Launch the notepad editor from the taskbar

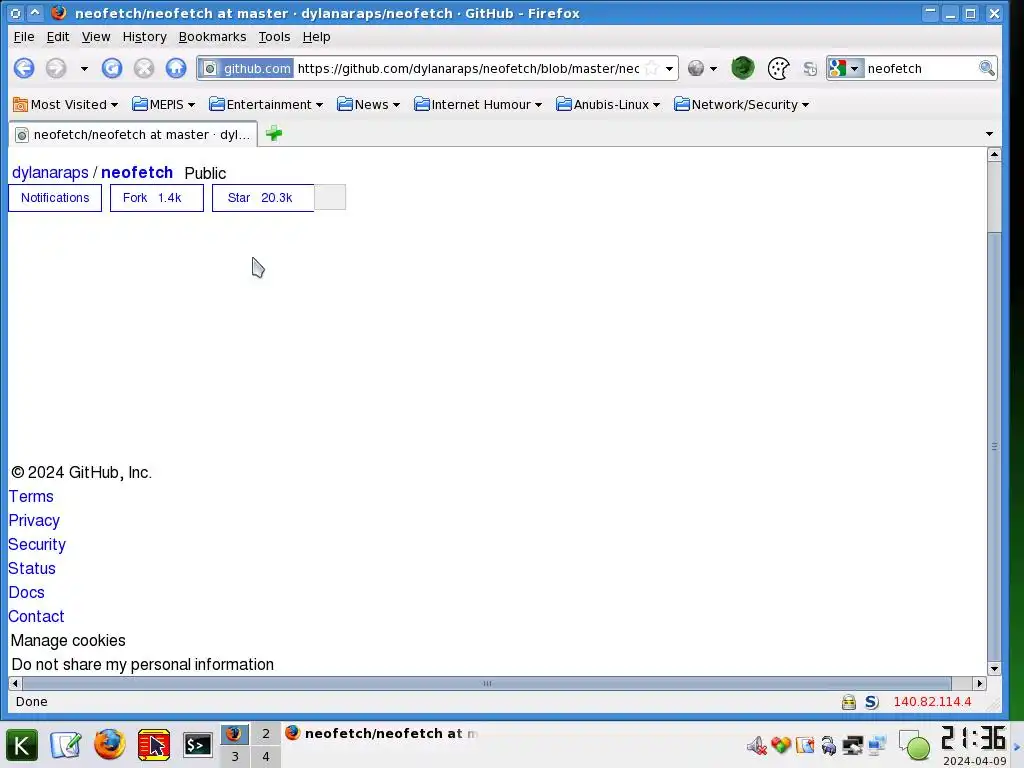[x=65, y=745]
